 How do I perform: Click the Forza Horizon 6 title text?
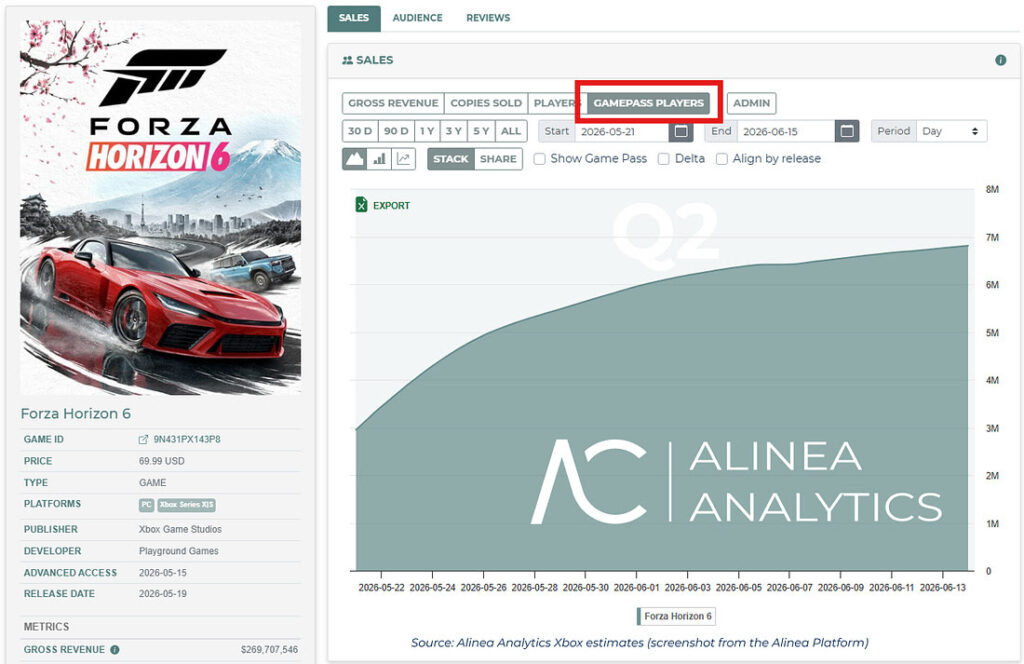[76, 413]
